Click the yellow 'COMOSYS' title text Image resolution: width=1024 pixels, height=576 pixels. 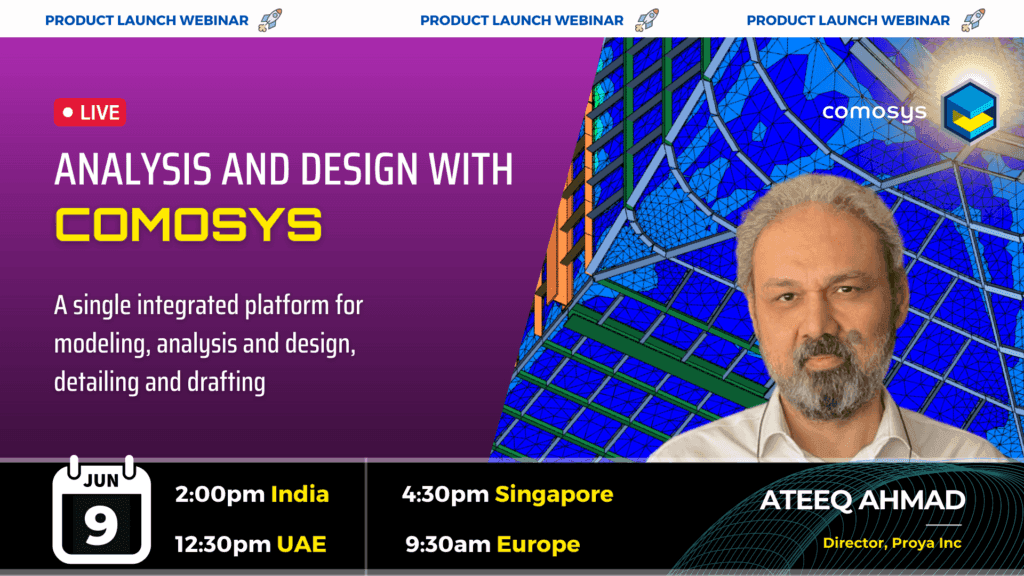[x=189, y=225]
